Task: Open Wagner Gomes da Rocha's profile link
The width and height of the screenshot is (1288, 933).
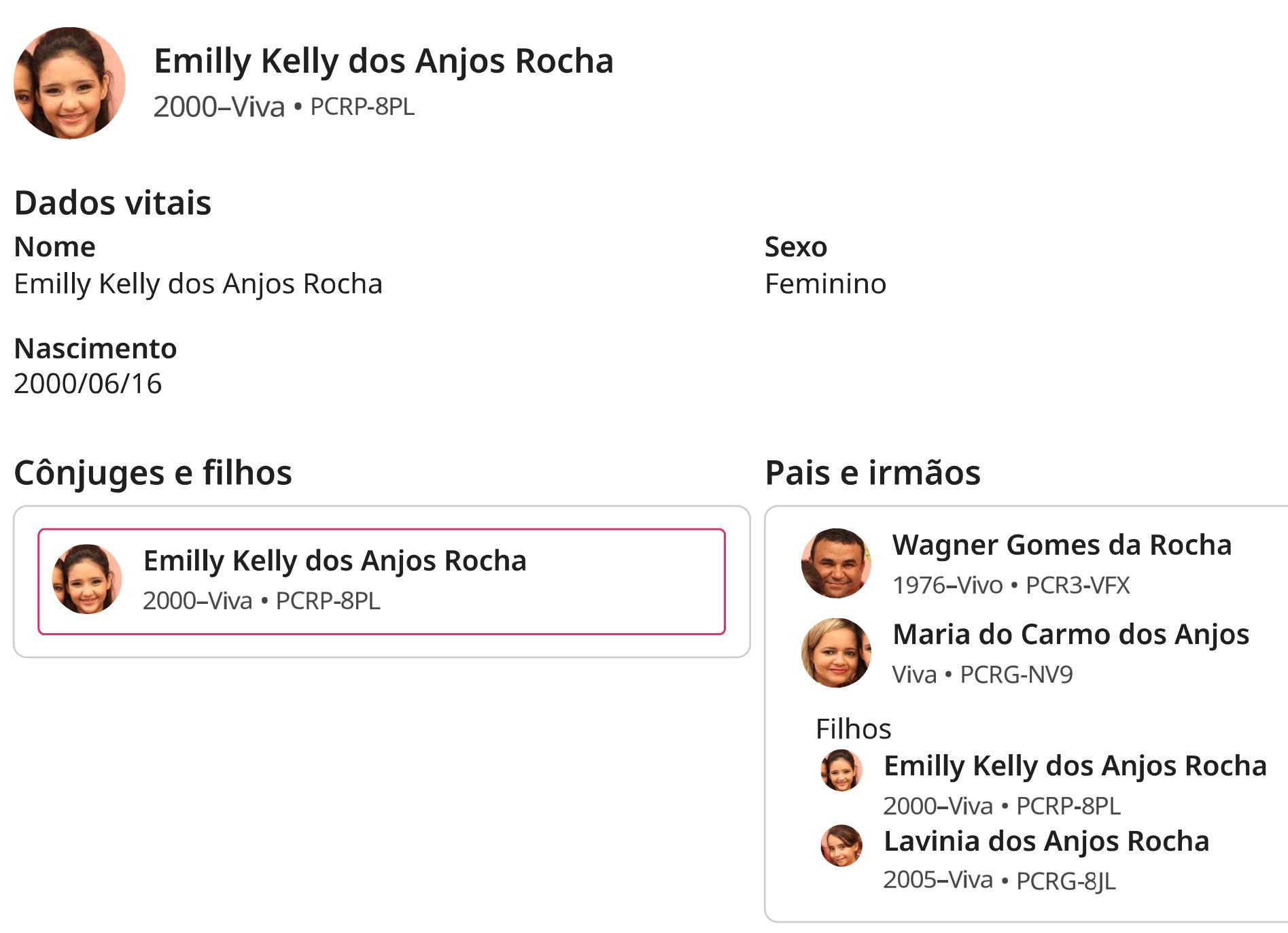Action: pos(1062,545)
